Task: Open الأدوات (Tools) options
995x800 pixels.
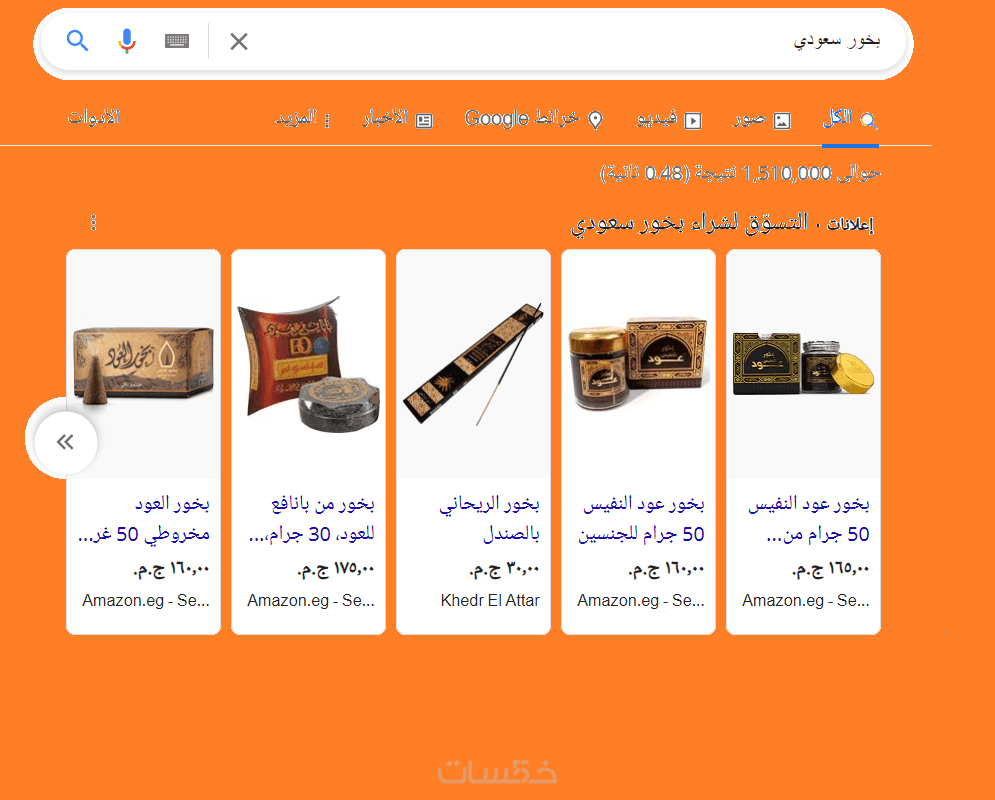Action: 94,117
